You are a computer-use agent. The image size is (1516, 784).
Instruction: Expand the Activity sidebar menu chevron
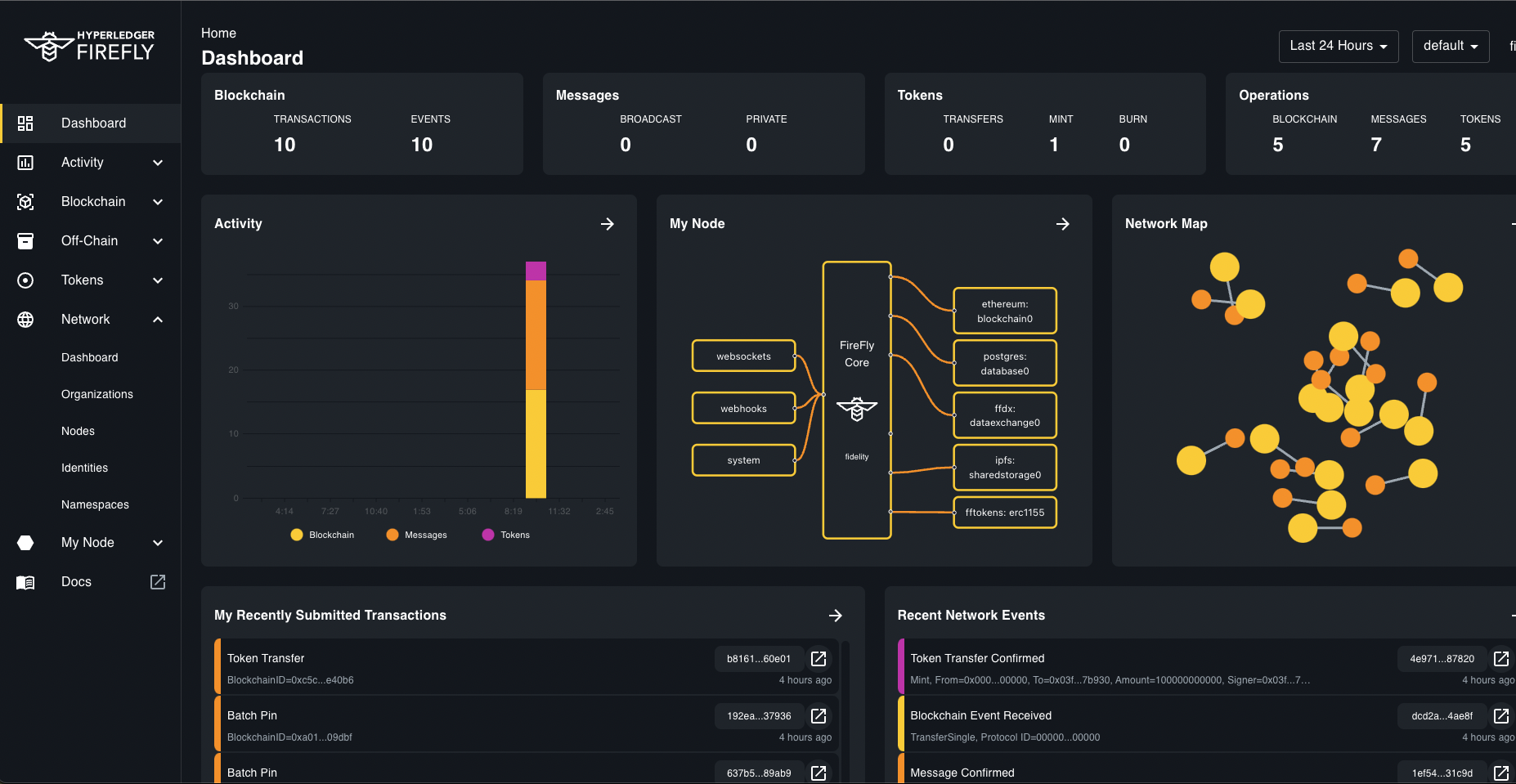(x=158, y=163)
